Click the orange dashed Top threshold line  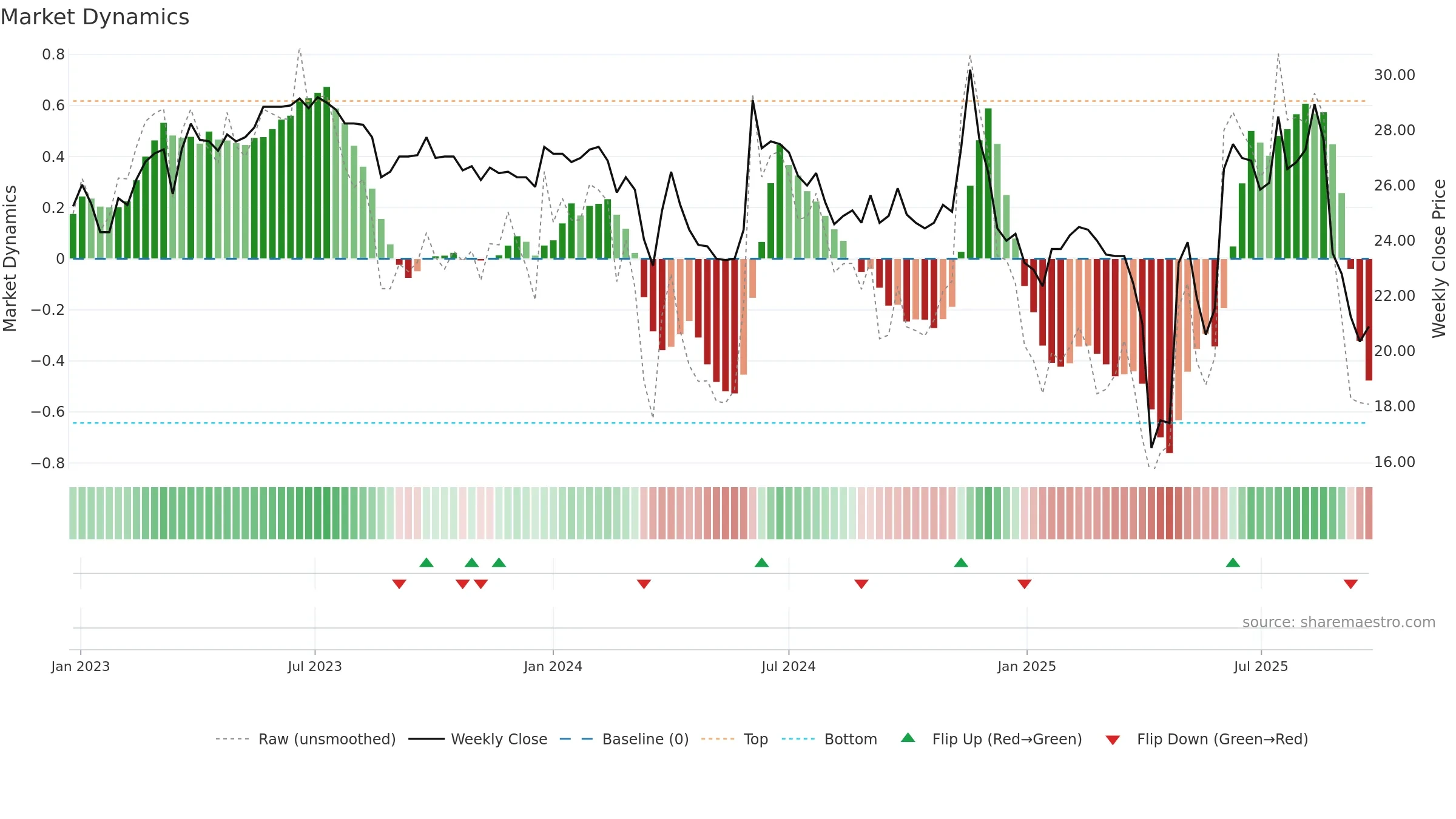pos(720,101)
